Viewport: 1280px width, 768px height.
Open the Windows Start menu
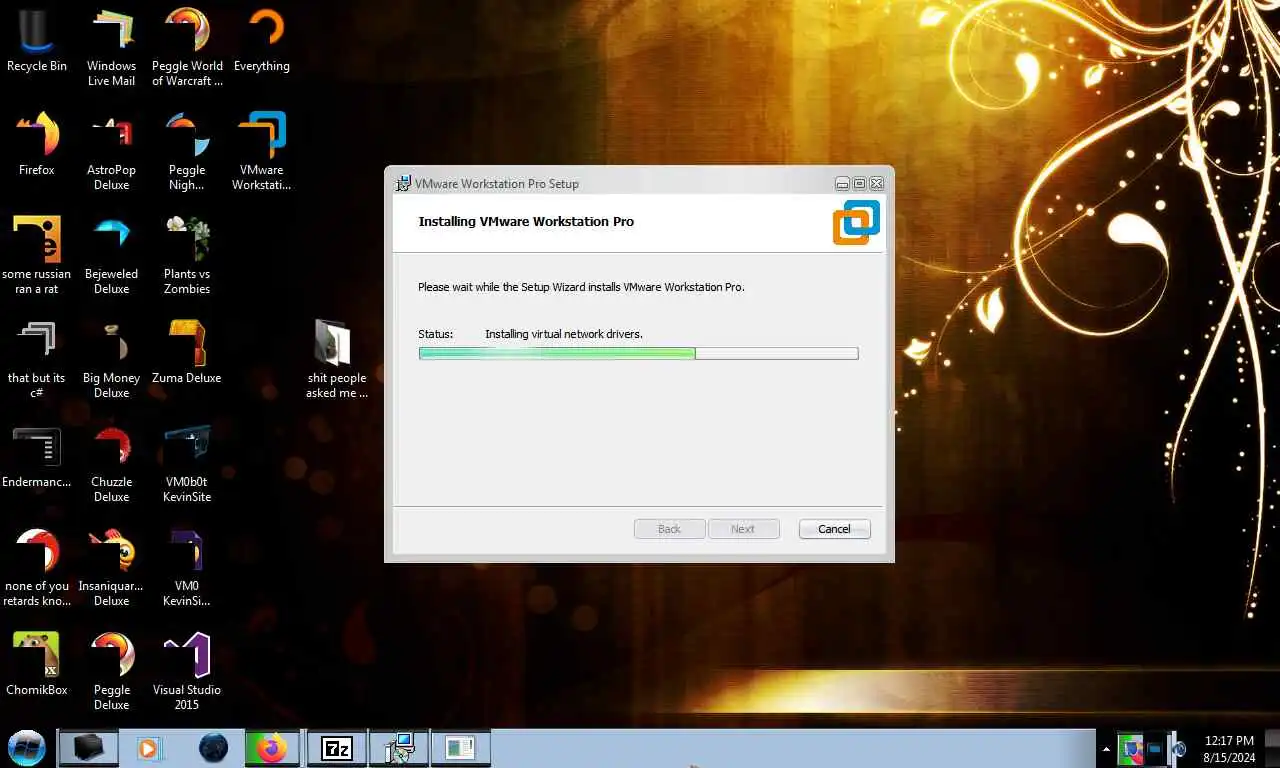tap(26, 748)
